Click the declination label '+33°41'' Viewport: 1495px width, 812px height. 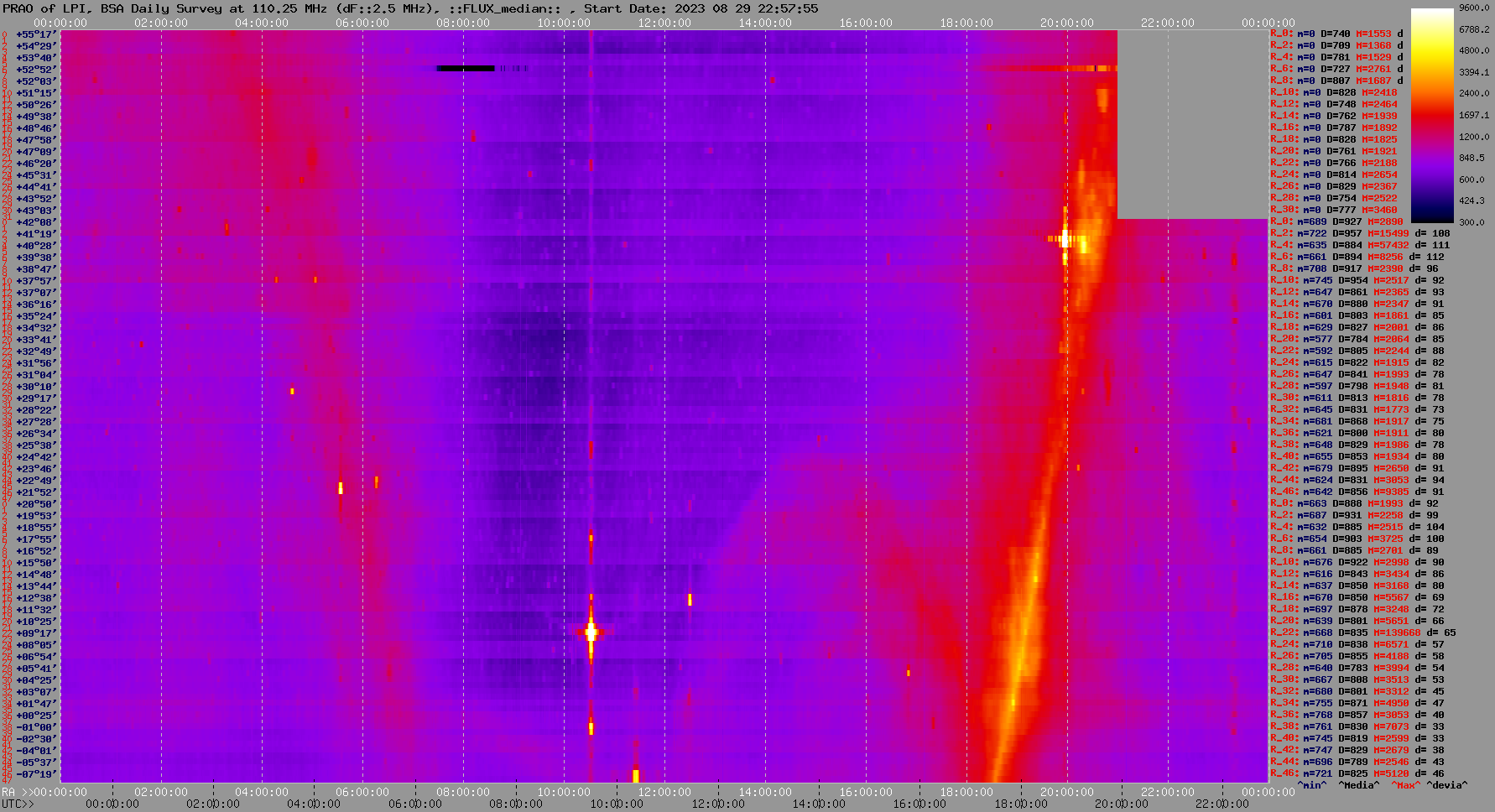click(x=36, y=340)
